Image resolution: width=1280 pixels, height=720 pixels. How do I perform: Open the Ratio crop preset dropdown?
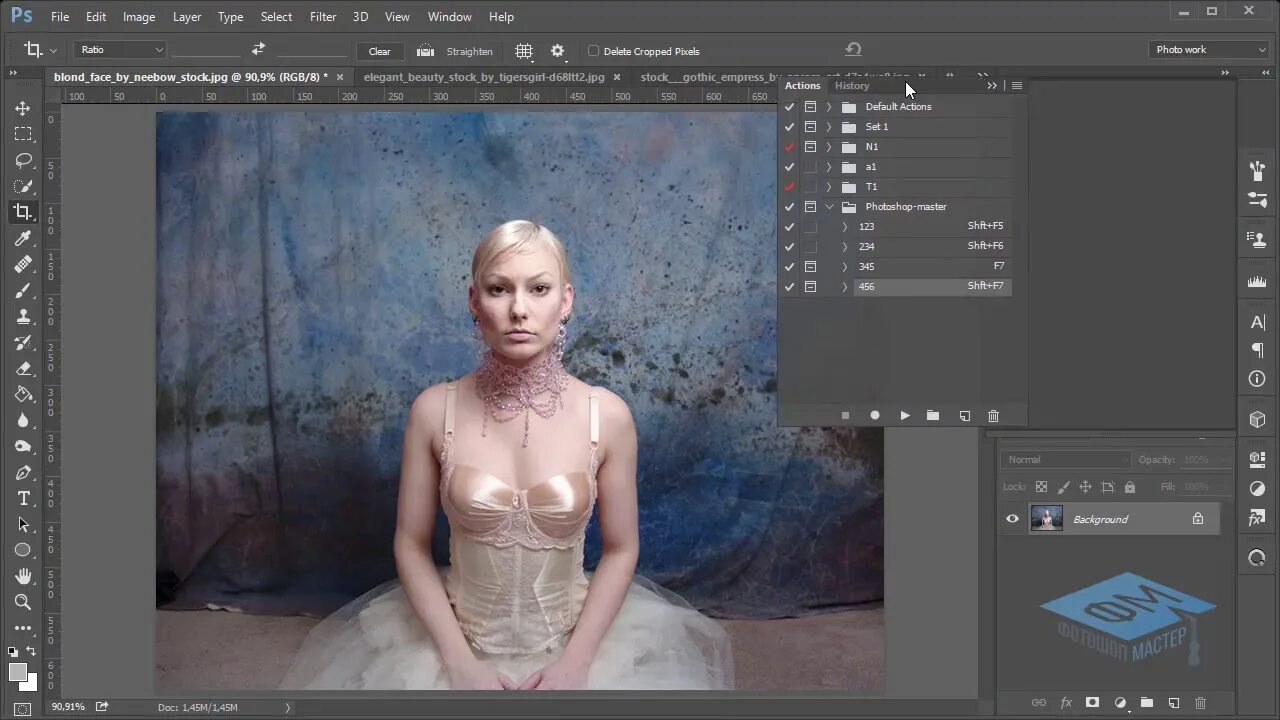click(x=119, y=50)
